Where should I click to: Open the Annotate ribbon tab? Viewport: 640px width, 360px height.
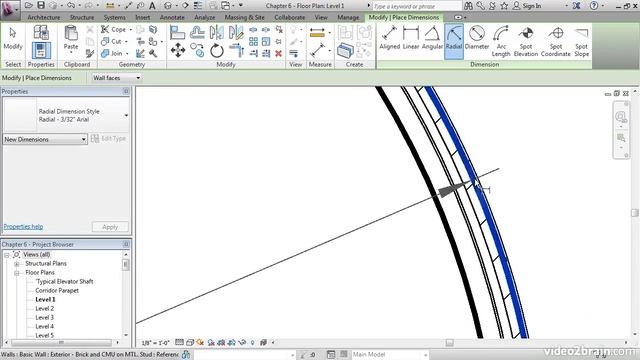tap(172, 18)
